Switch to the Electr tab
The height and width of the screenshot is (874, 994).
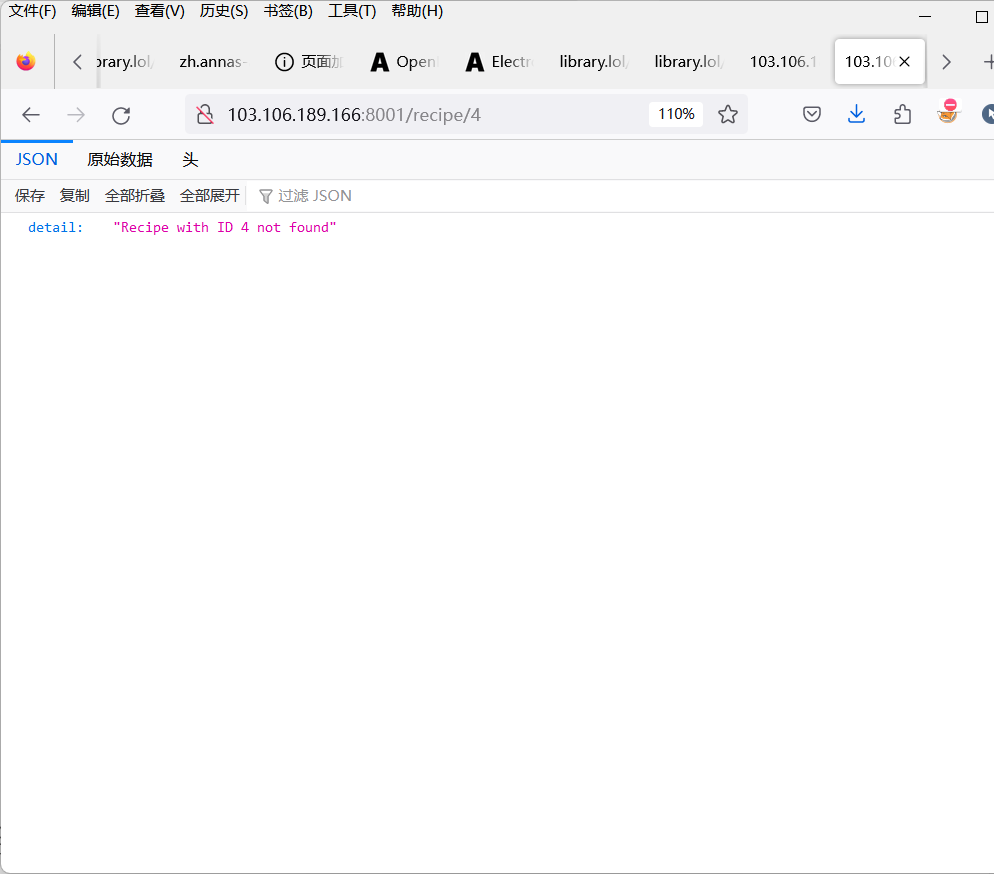500,61
